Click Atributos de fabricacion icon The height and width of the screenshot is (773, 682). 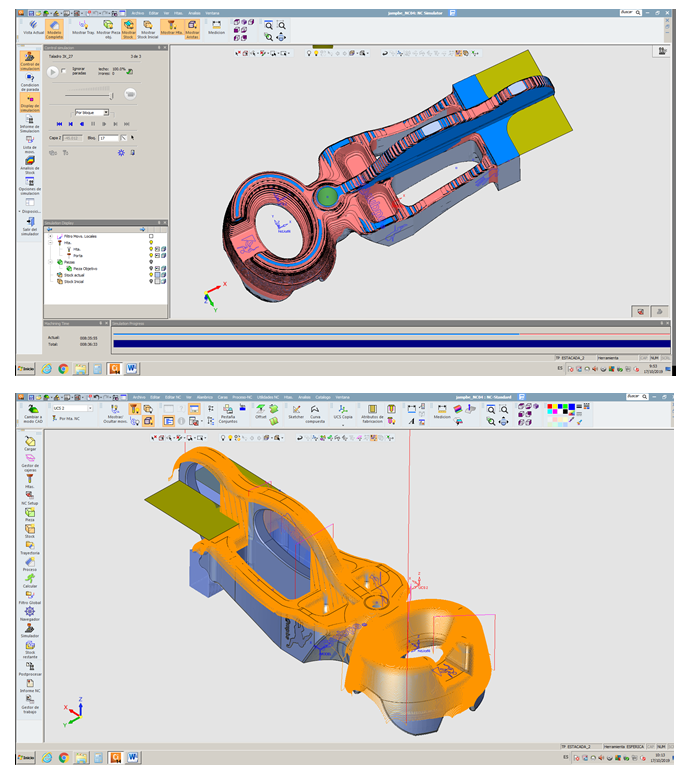pos(372,414)
